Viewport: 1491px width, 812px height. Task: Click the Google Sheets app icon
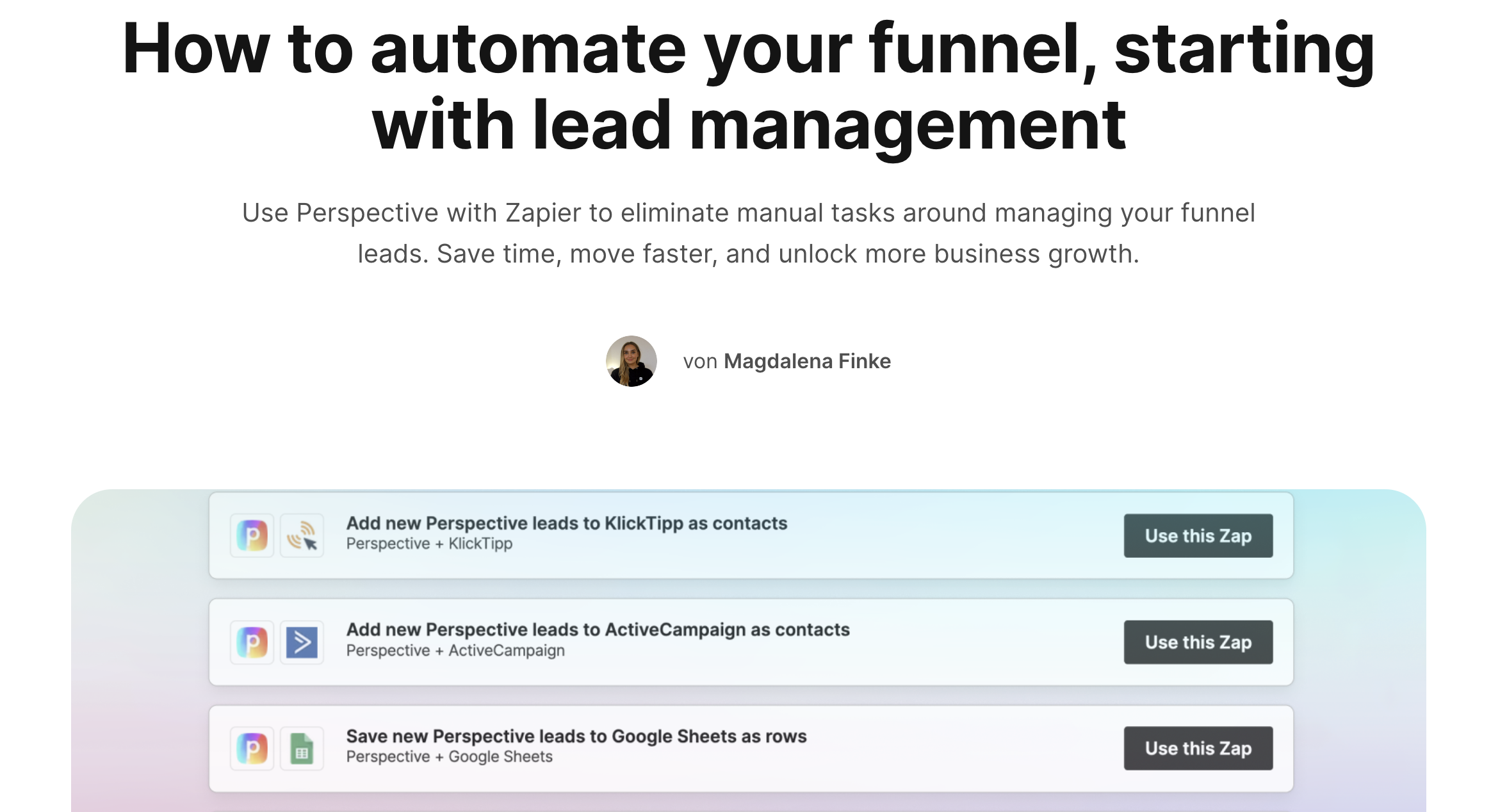click(x=302, y=749)
